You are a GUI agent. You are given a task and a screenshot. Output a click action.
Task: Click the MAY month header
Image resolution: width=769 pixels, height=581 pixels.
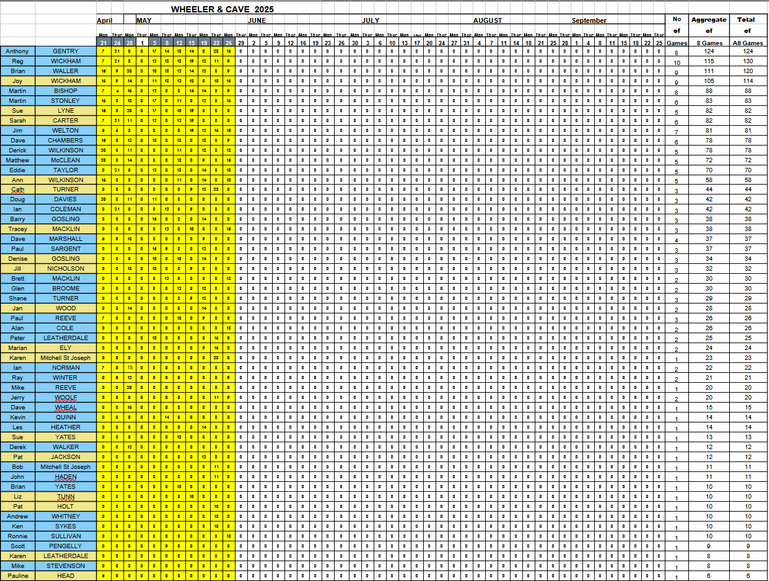[x=144, y=20]
